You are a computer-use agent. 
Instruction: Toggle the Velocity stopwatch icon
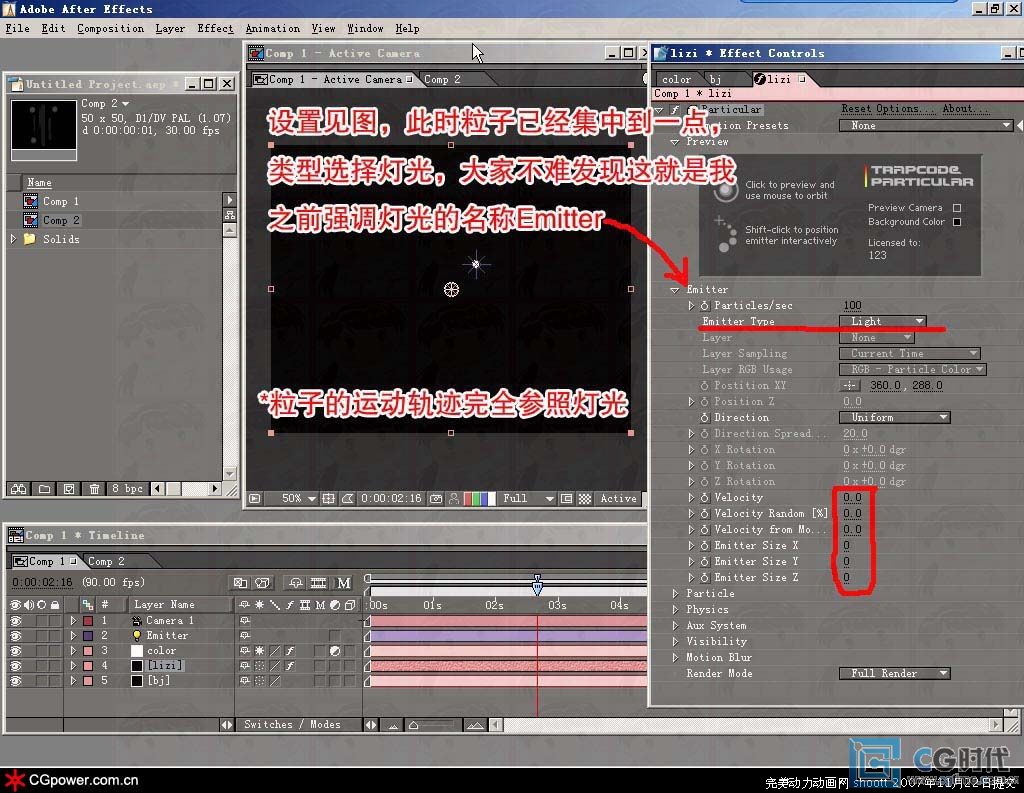point(705,498)
